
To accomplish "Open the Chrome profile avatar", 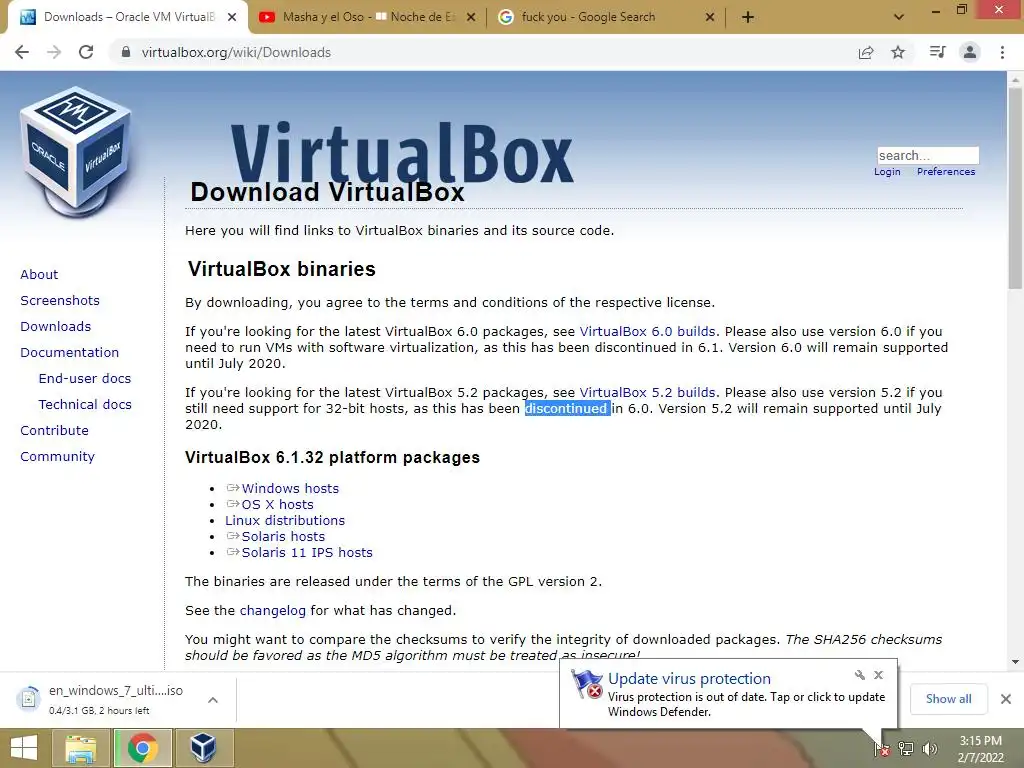I will [970, 52].
